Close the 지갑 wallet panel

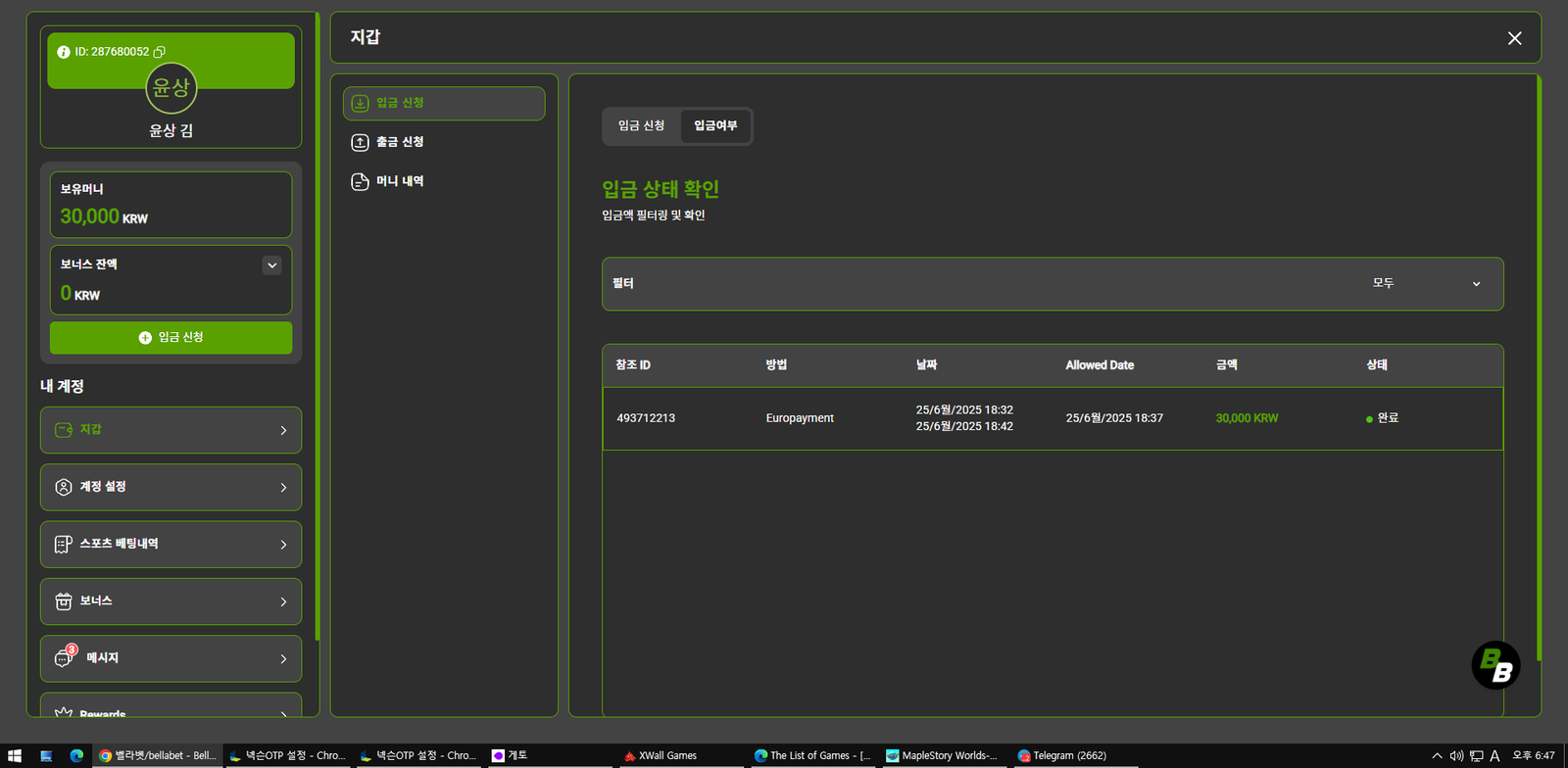tap(1514, 38)
